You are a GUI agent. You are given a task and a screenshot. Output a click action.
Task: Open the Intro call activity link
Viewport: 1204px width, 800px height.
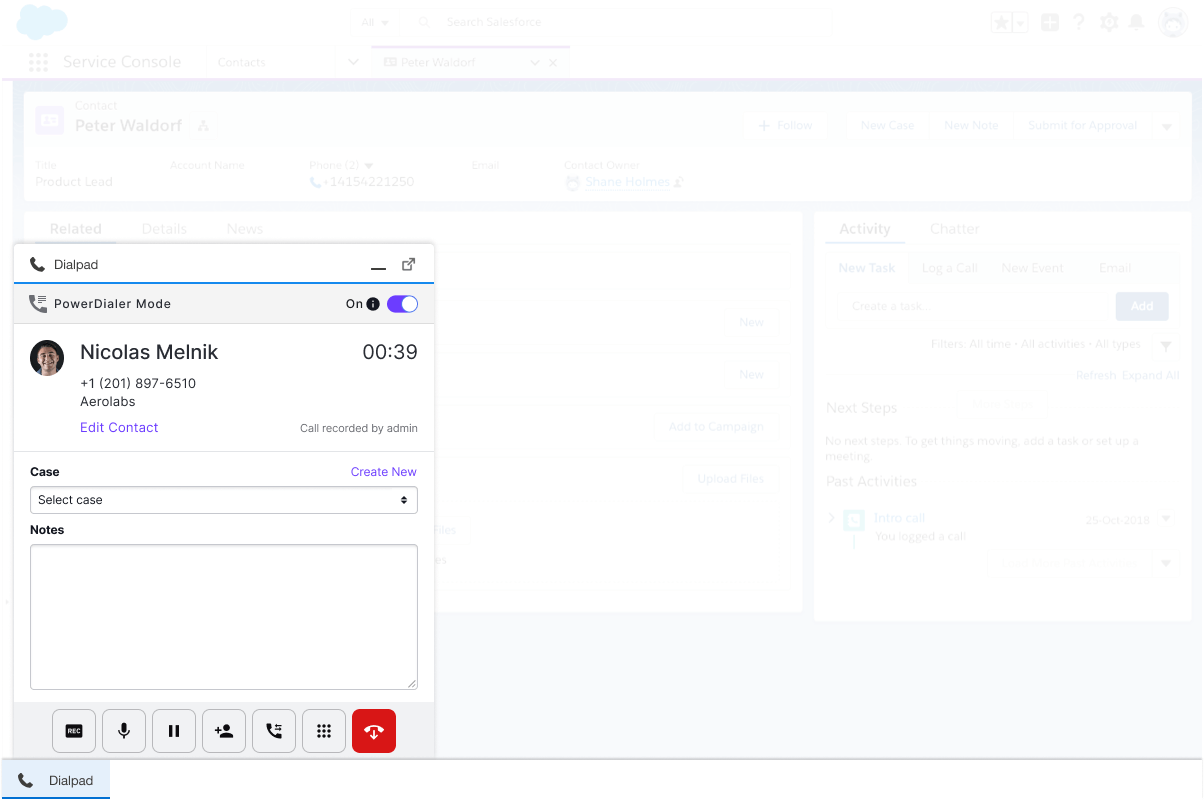click(900, 518)
